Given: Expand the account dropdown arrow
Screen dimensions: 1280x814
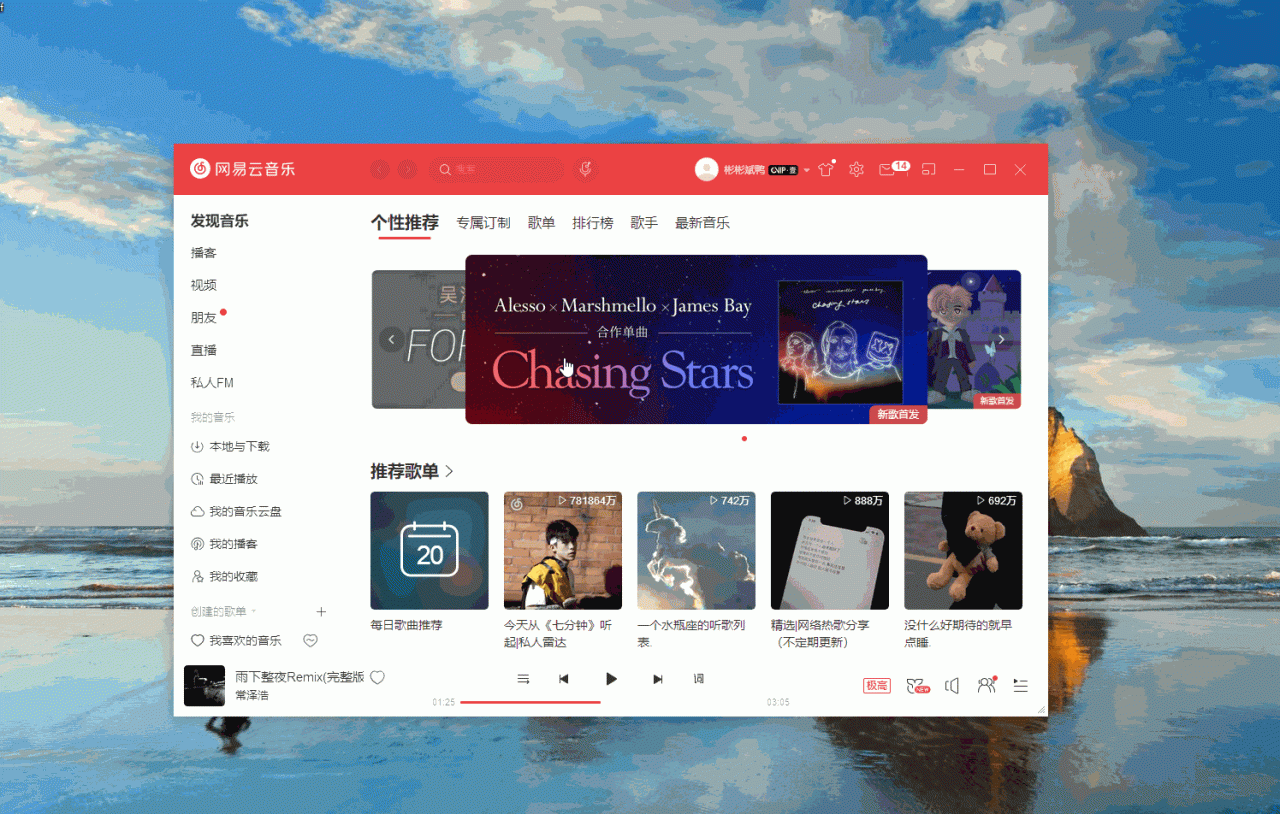Looking at the screenshot, I should (x=807, y=170).
